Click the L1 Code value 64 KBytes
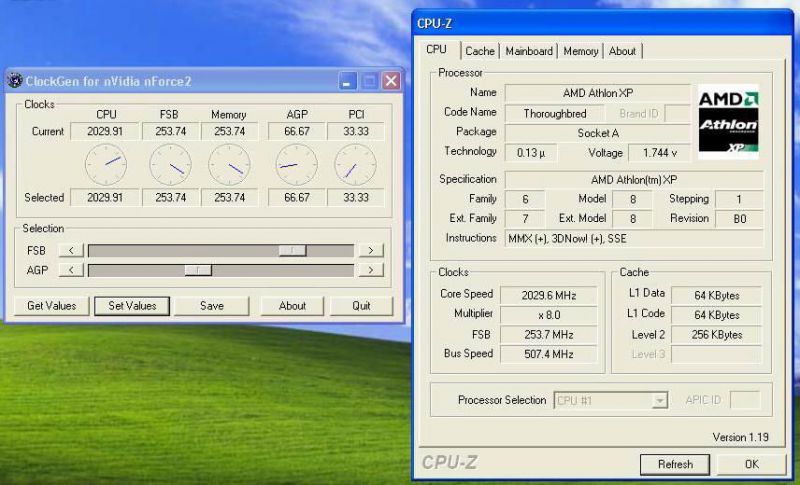 pyautogui.click(x=716, y=315)
